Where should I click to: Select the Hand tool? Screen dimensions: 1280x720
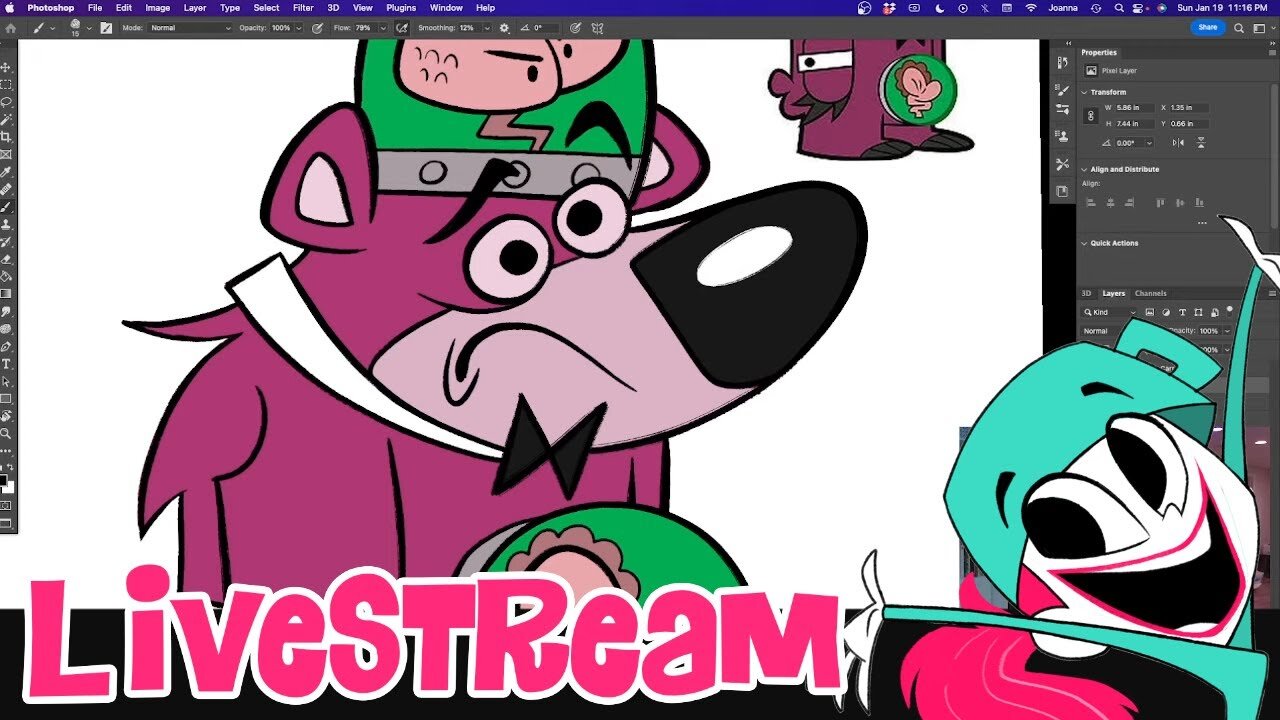point(6,415)
